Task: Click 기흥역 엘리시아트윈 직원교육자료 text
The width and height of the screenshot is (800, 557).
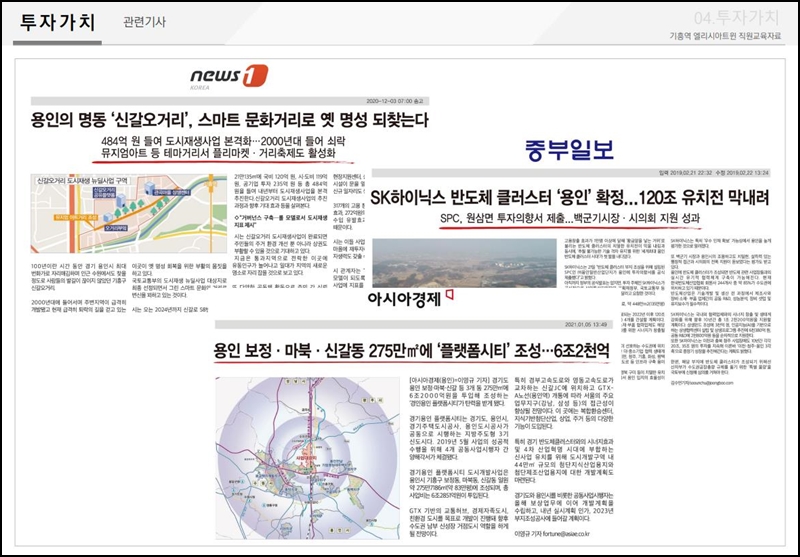Action: [x=725, y=36]
